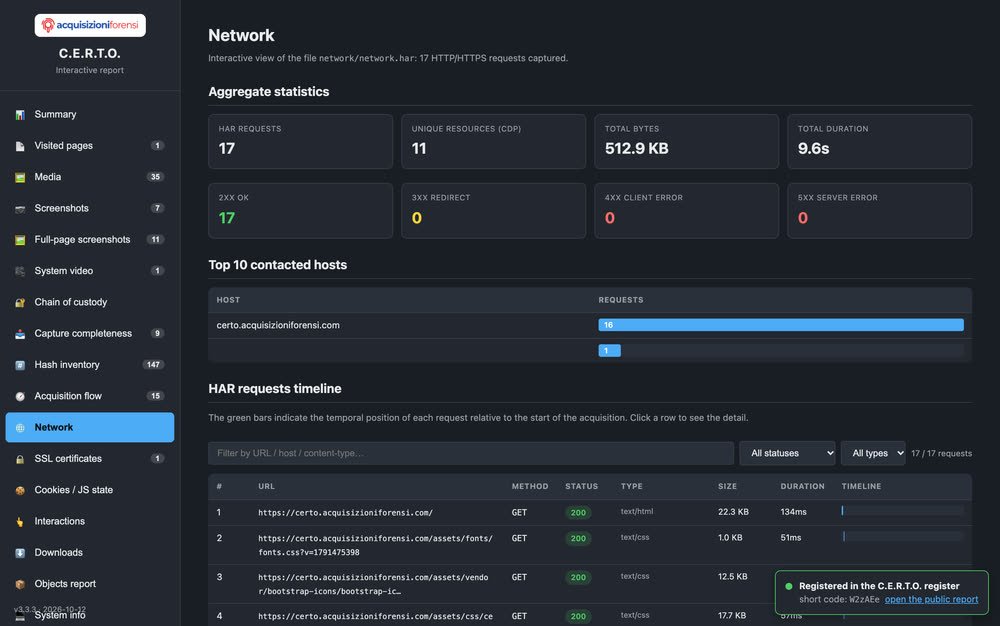
Task: Click the Downloads arrow icon
Action: pos(20,553)
